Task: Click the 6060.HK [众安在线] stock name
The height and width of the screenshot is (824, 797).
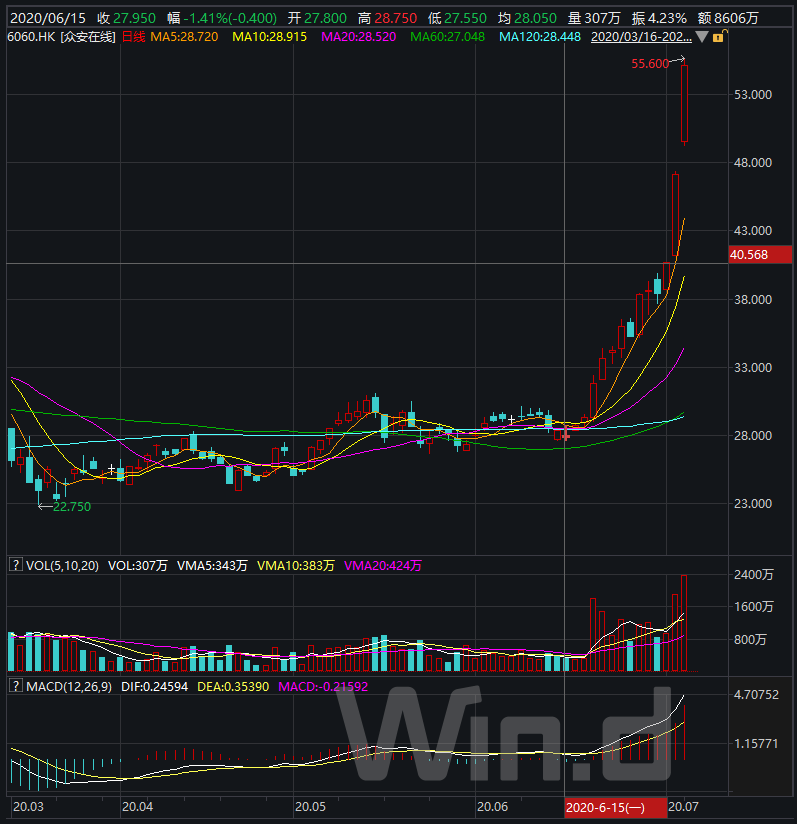Action: coord(61,37)
